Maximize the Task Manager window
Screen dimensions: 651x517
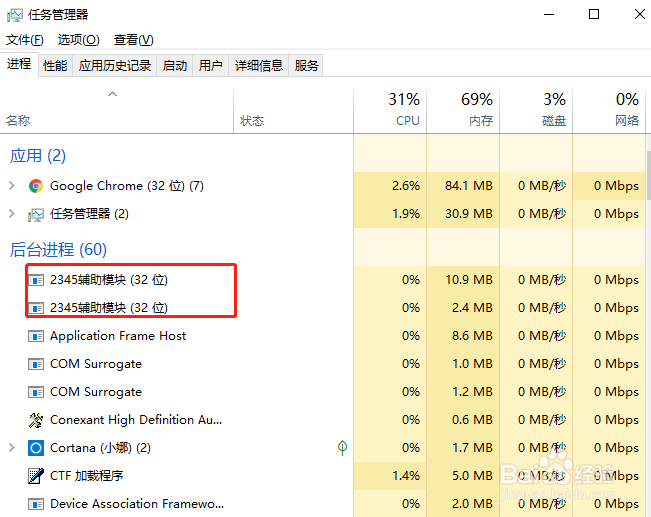(594, 15)
